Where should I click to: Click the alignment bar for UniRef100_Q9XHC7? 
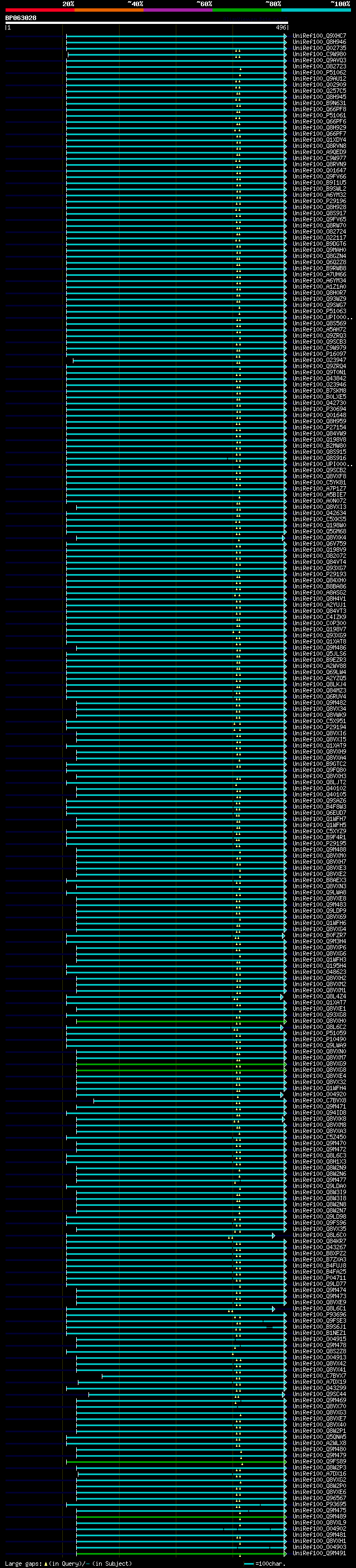[176, 36]
